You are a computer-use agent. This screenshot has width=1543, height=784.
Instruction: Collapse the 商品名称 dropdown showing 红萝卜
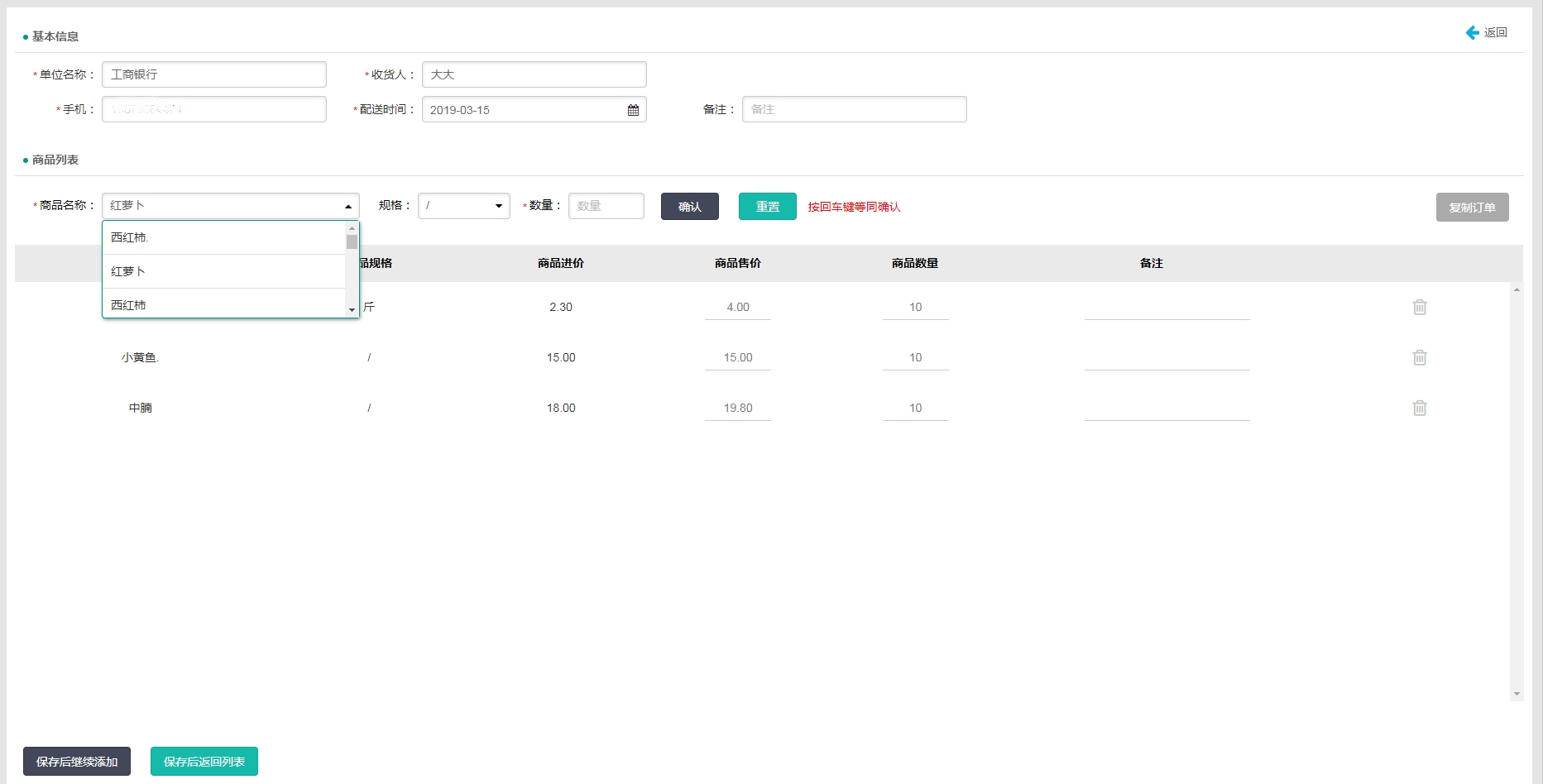pyautogui.click(x=348, y=206)
